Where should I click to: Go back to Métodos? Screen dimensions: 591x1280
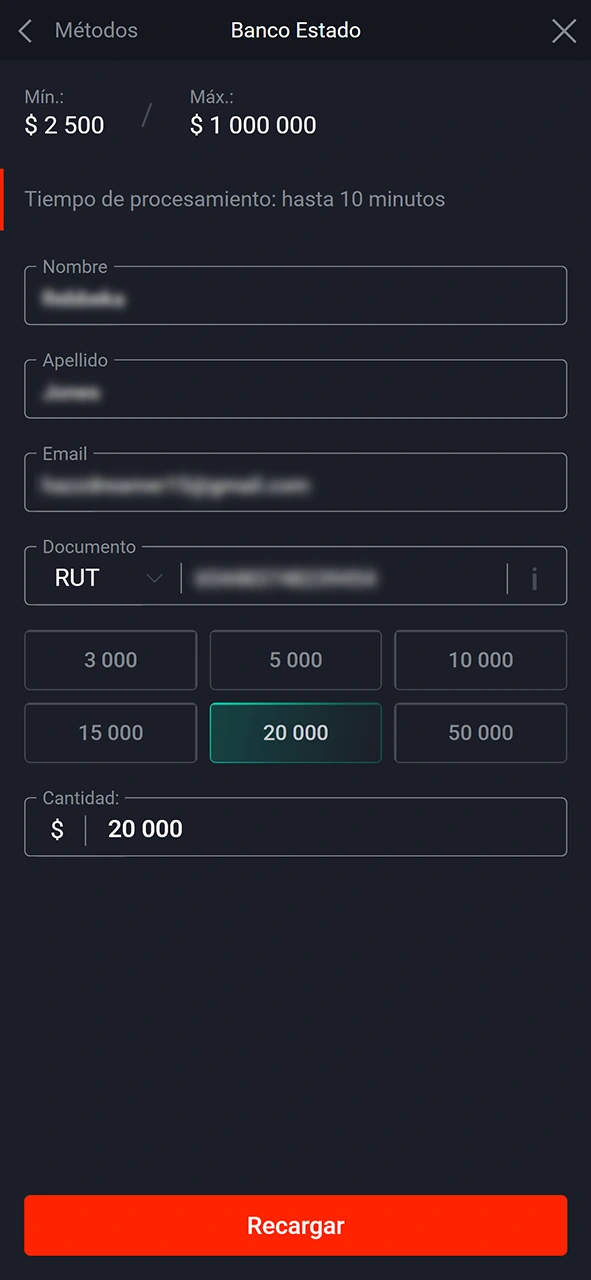tap(96, 31)
